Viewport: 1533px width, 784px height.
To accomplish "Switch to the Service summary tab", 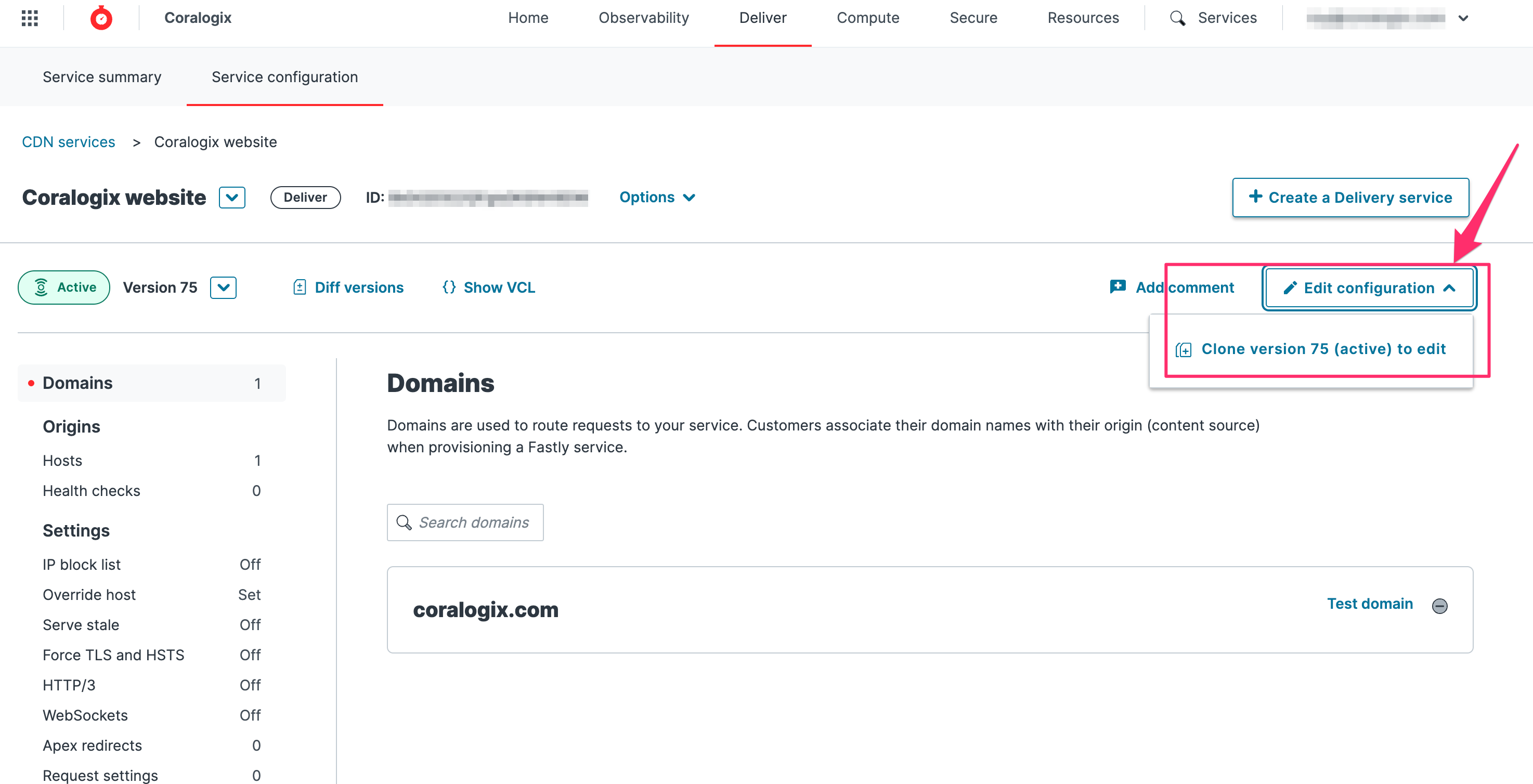I will [102, 77].
